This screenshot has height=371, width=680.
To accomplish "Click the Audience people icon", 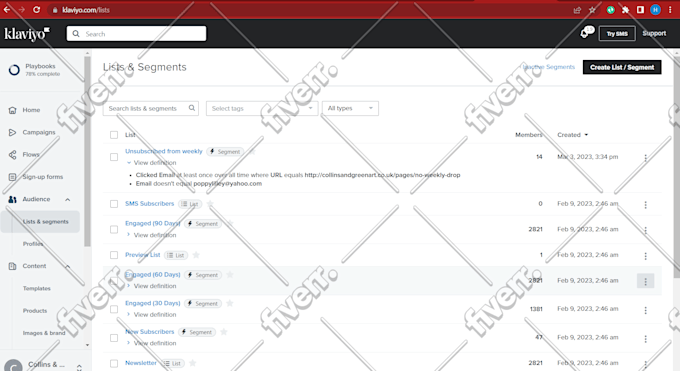I will (13, 199).
